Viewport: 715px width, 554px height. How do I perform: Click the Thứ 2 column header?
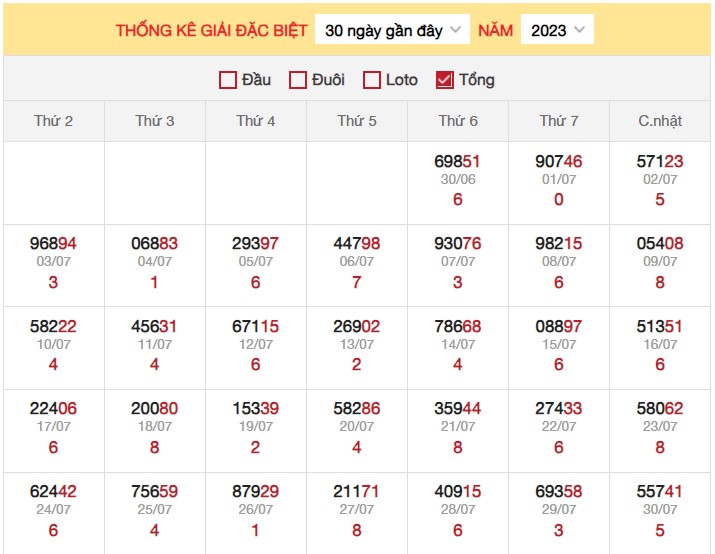(x=54, y=121)
